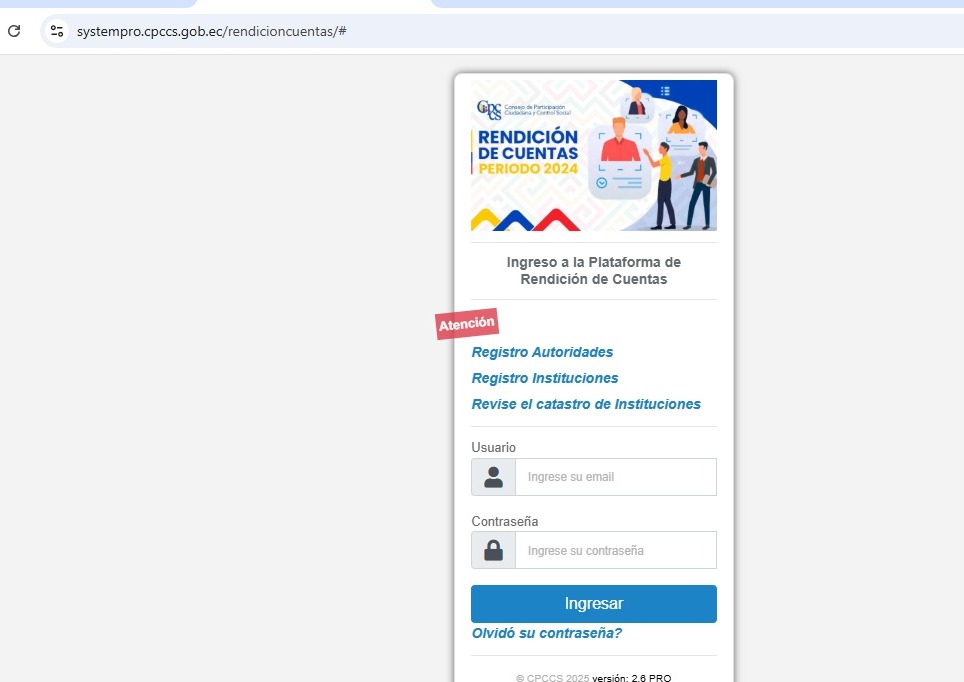Focus the 'Ingrese su contraseña' field
This screenshot has width=964, height=682.
615,550
